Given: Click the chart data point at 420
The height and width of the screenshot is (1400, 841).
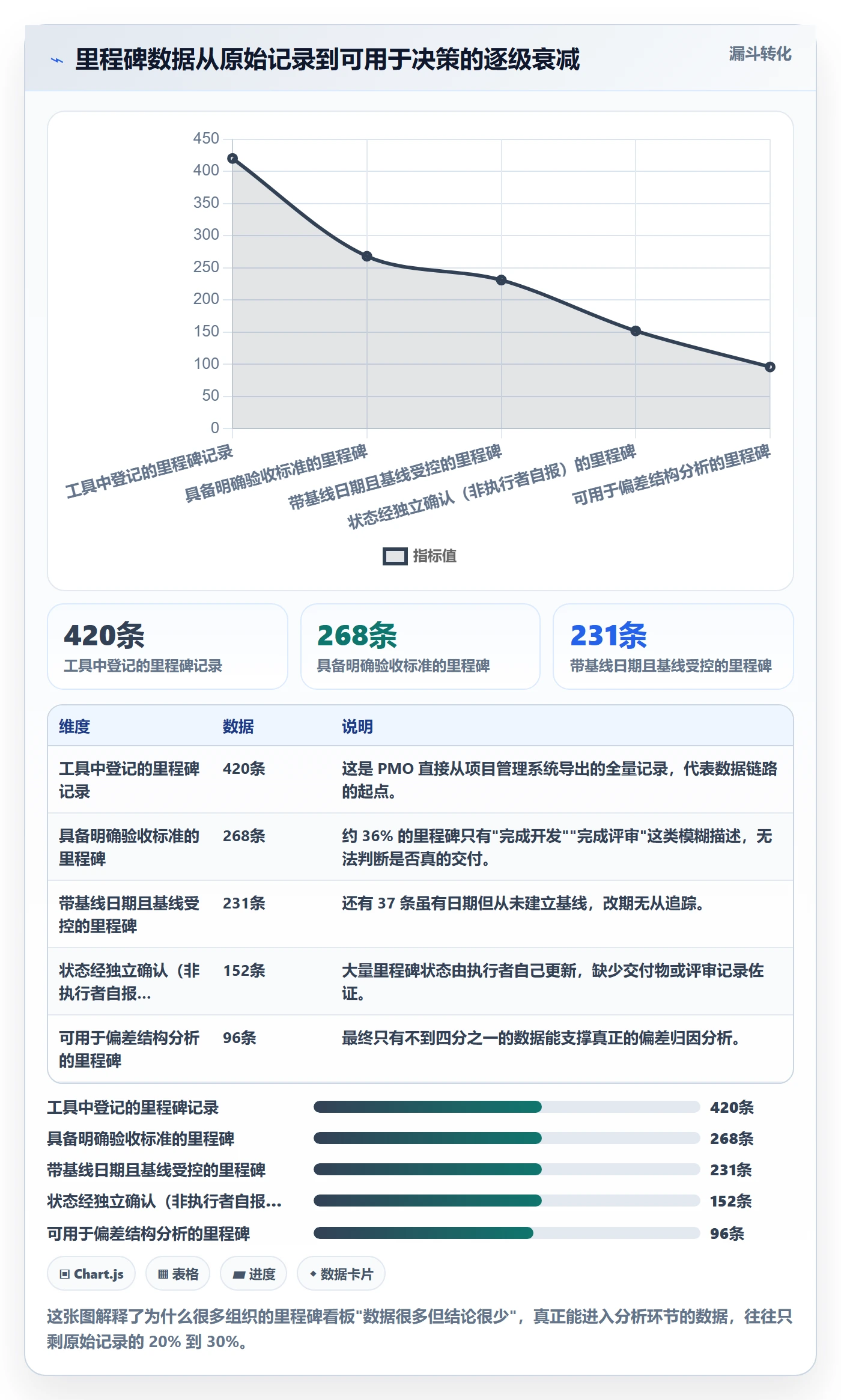Looking at the screenshot, I should (232, 159).
